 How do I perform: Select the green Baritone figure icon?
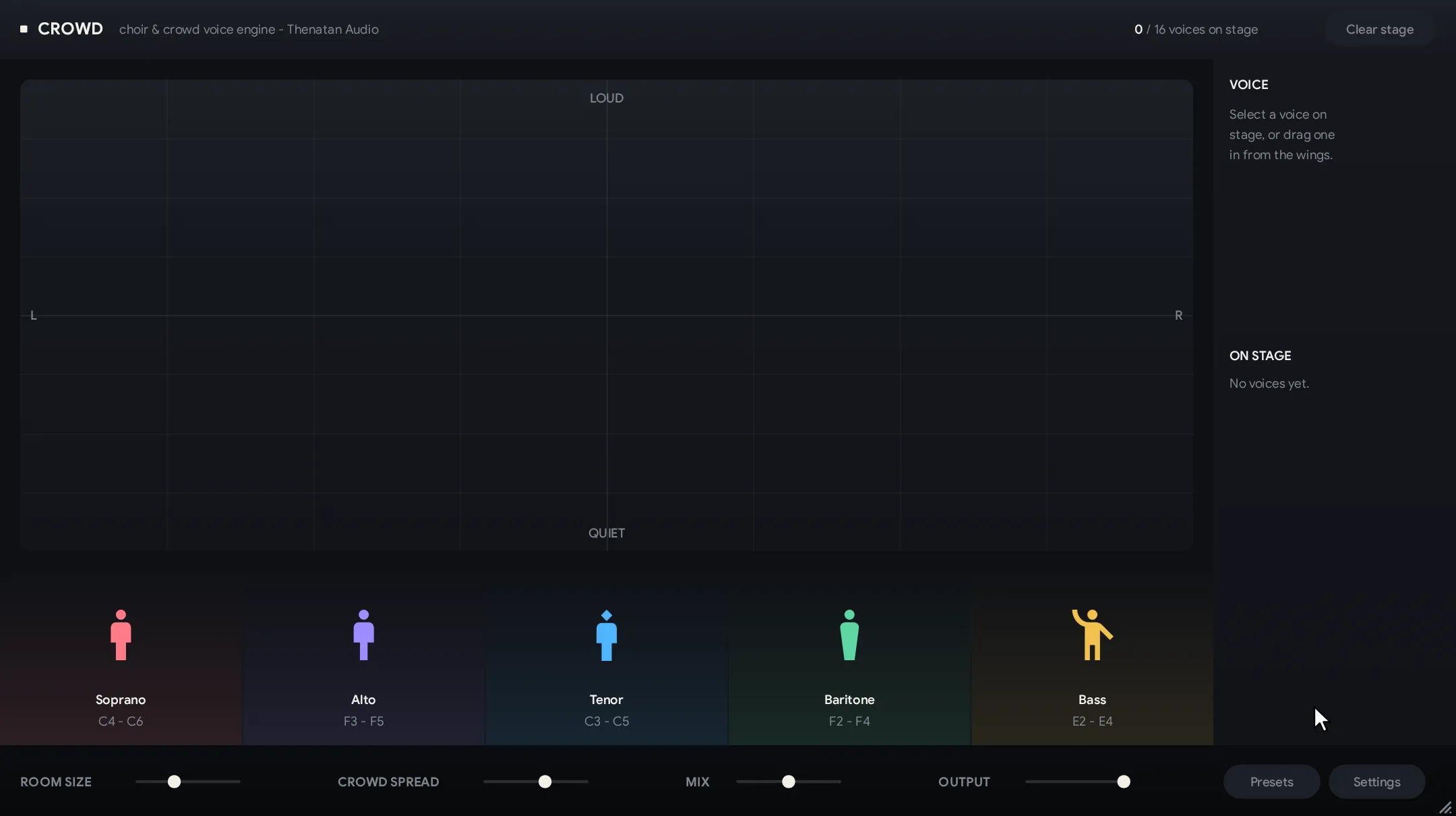(x=849, y=635)
